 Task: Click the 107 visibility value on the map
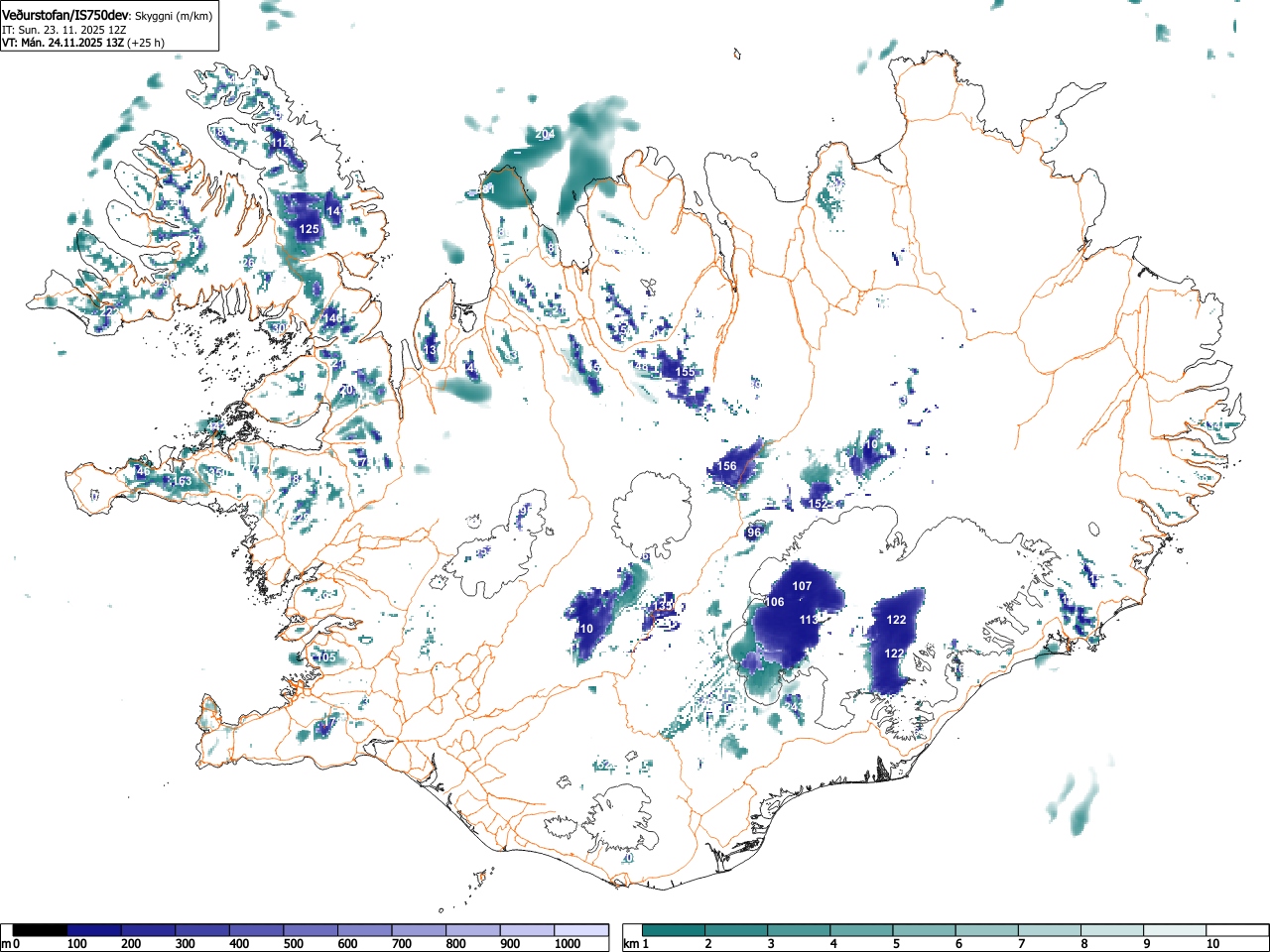pos(803,586)
